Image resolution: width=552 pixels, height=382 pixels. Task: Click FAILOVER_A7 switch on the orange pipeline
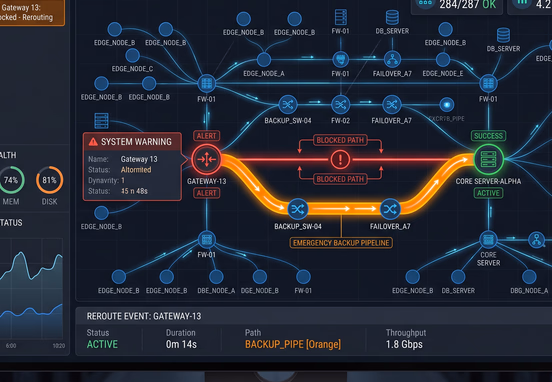coord(390,209)
